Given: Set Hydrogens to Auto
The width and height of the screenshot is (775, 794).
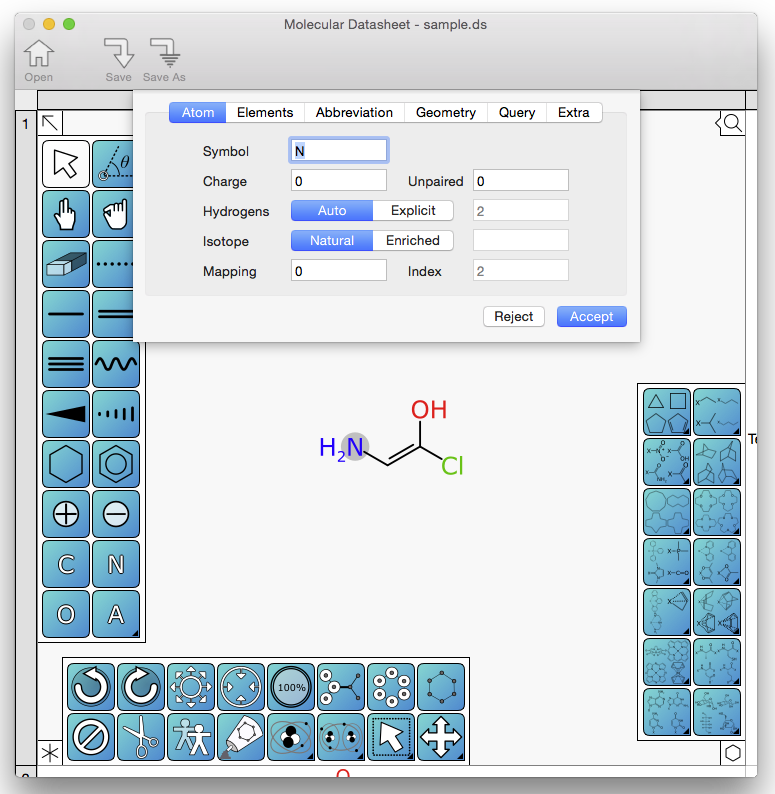Looking at the screenshot, I should coord(332,210).
